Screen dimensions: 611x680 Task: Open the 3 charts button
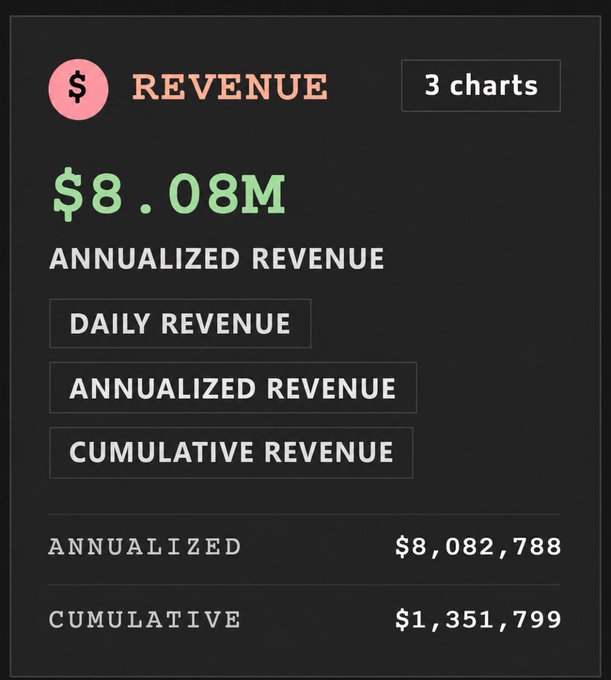point(481,85)
